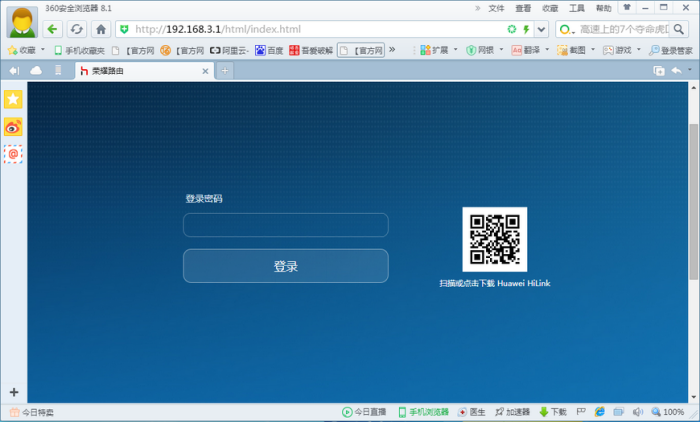
Task: Mute with the speaker icon in status bar
Action: [638, 412]
